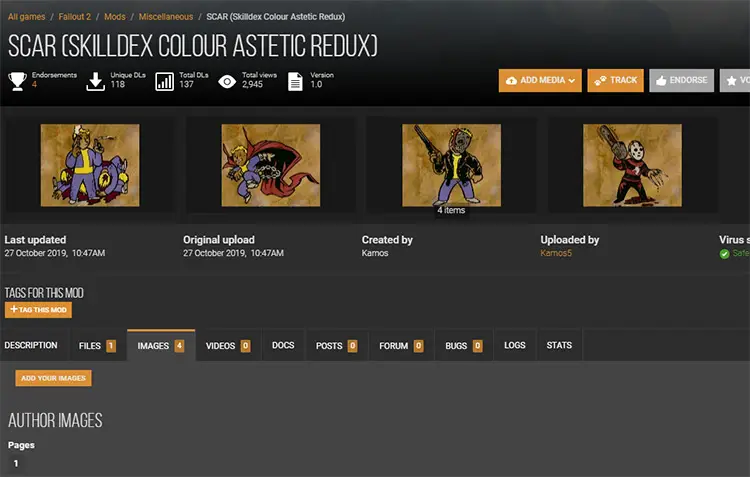
Task: Click page 1 in Author Images pagination
Action: click(x=16, y=463)
